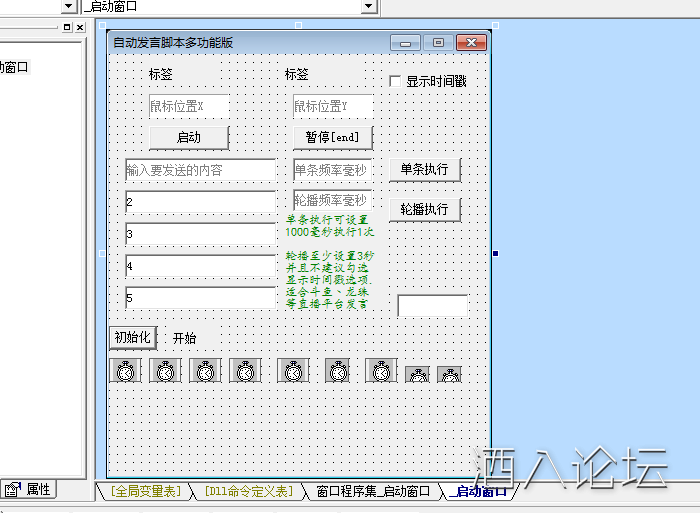The image size is (700, 513).
Task: Select the fourth timer component icon
Action: [245, 371]
